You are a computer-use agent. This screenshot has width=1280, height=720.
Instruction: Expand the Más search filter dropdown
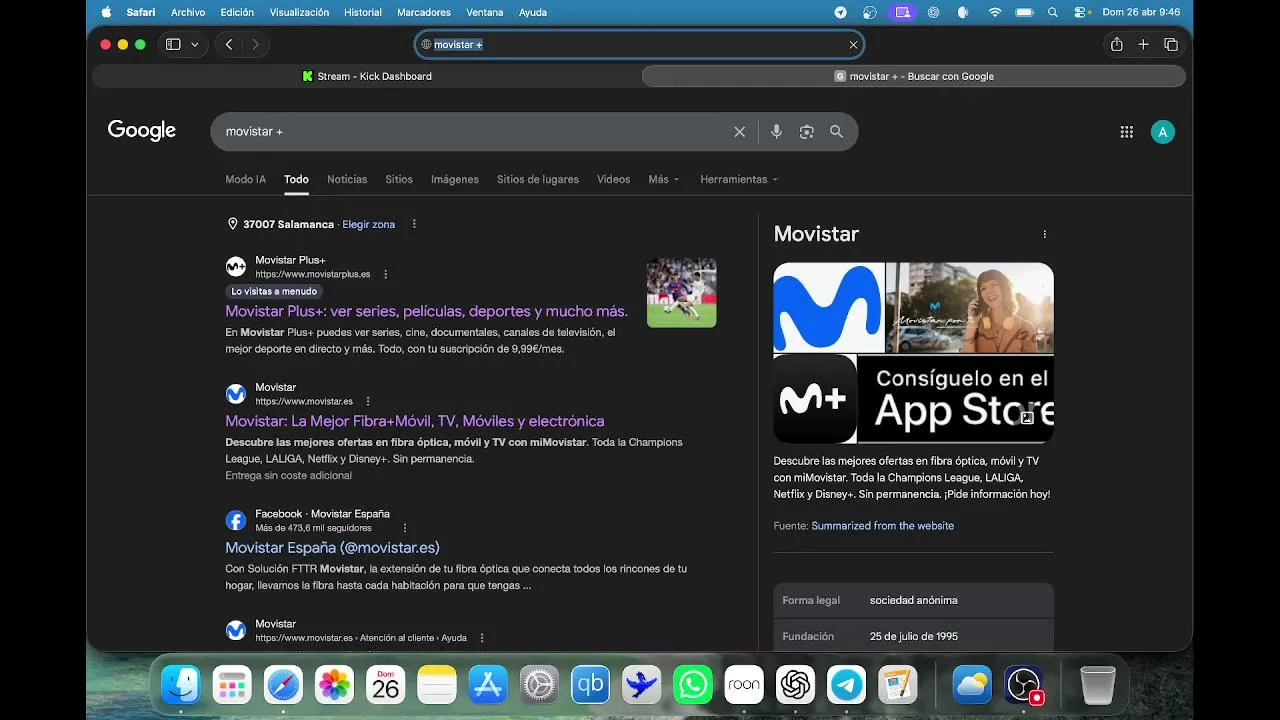tap(663, 180)
